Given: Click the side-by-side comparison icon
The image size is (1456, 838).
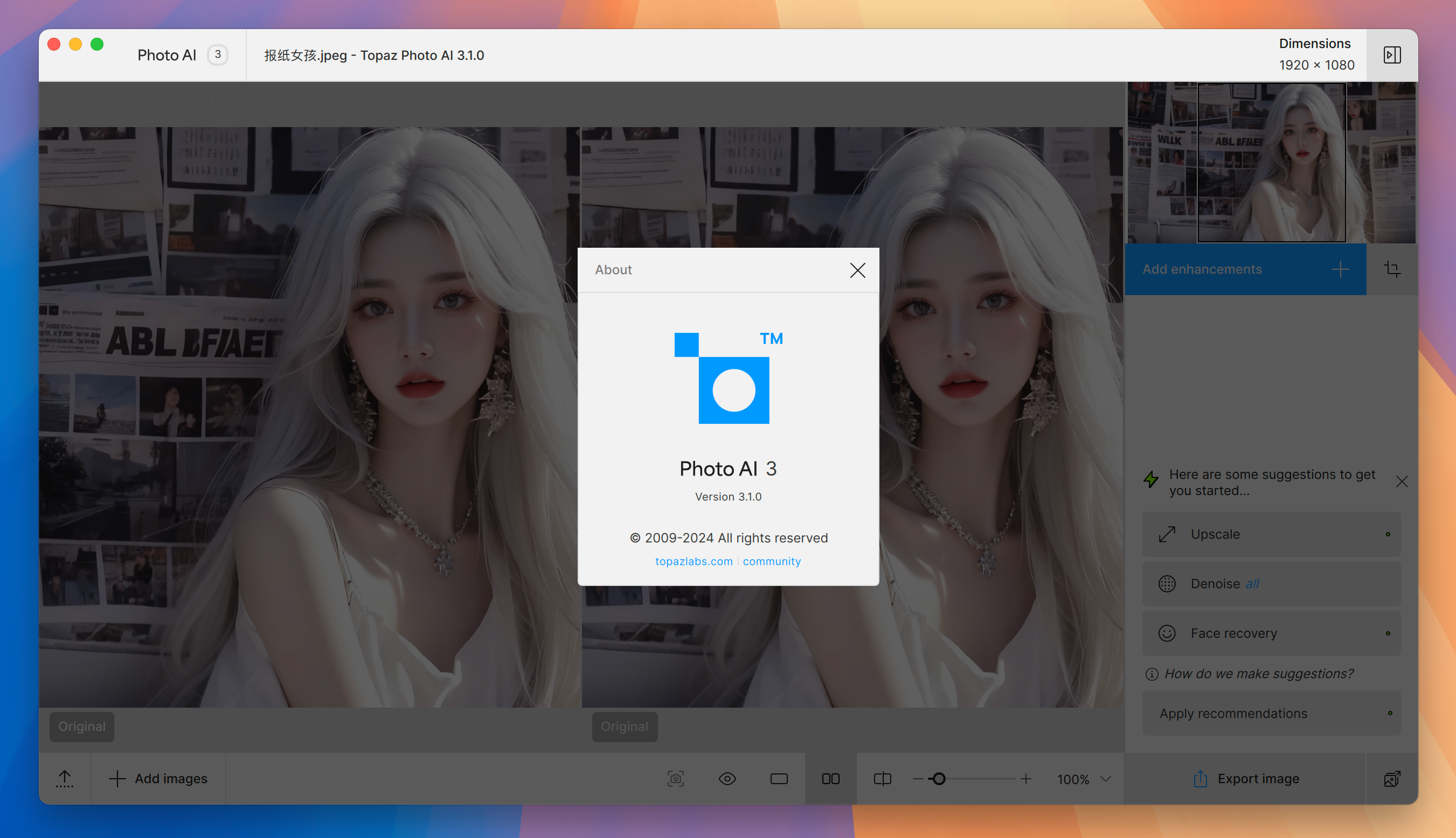Looking at the screenshot, I should click(831, 778).
